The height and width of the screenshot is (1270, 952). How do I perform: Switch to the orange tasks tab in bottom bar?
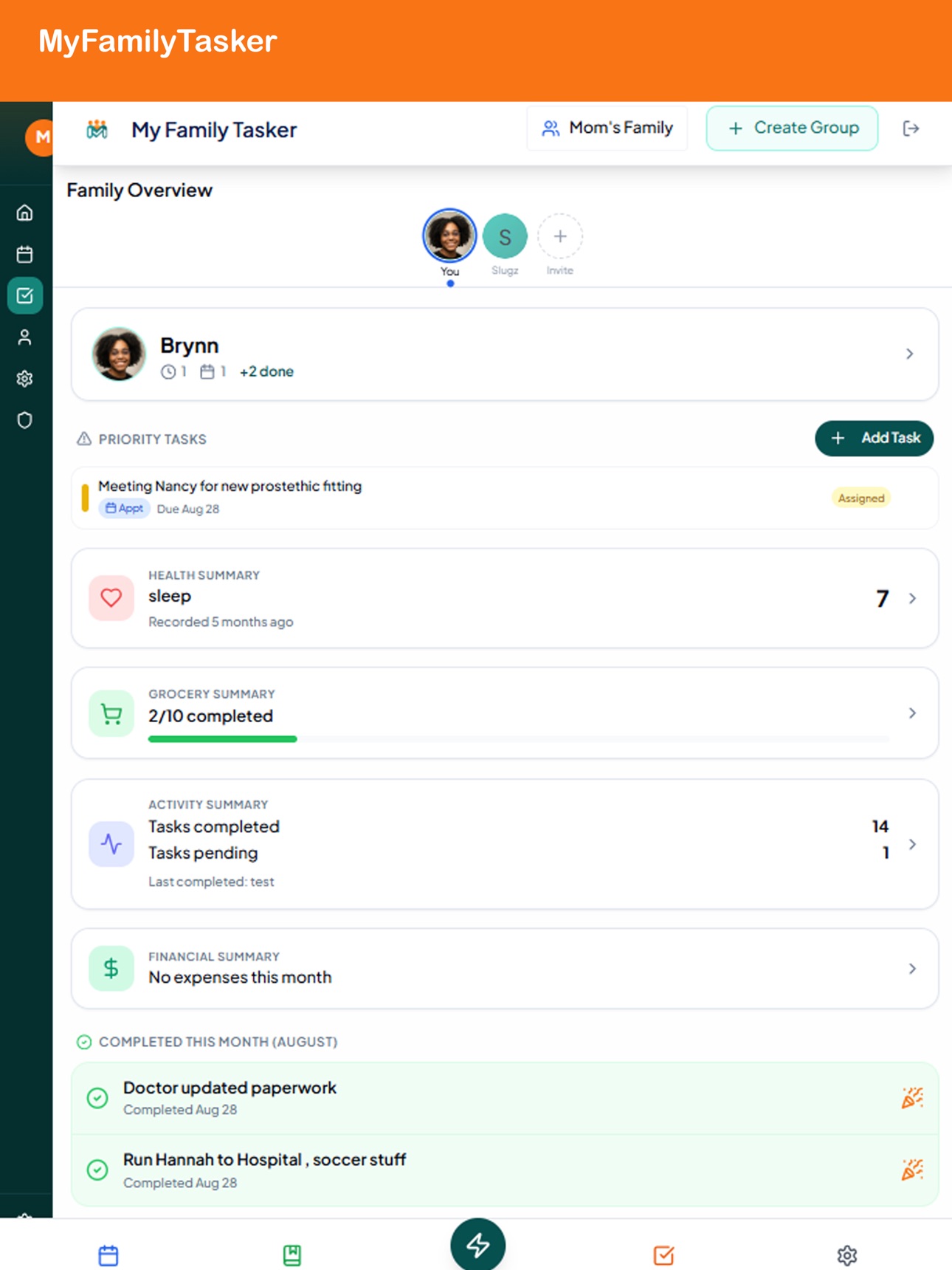click(663, 1255)
